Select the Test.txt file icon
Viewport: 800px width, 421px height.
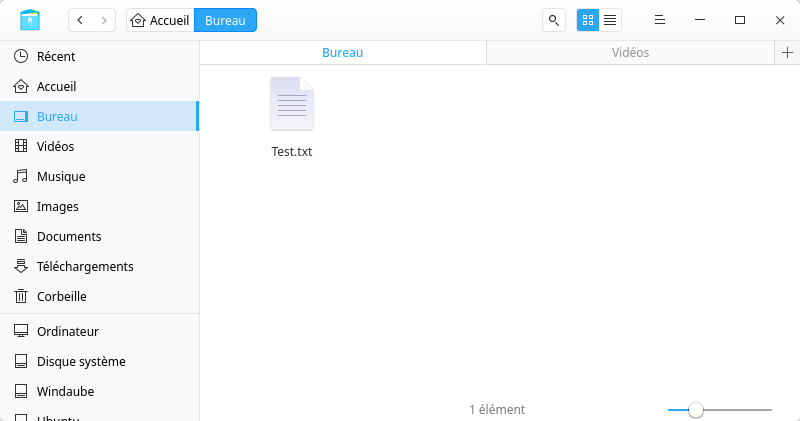[292, 104]
